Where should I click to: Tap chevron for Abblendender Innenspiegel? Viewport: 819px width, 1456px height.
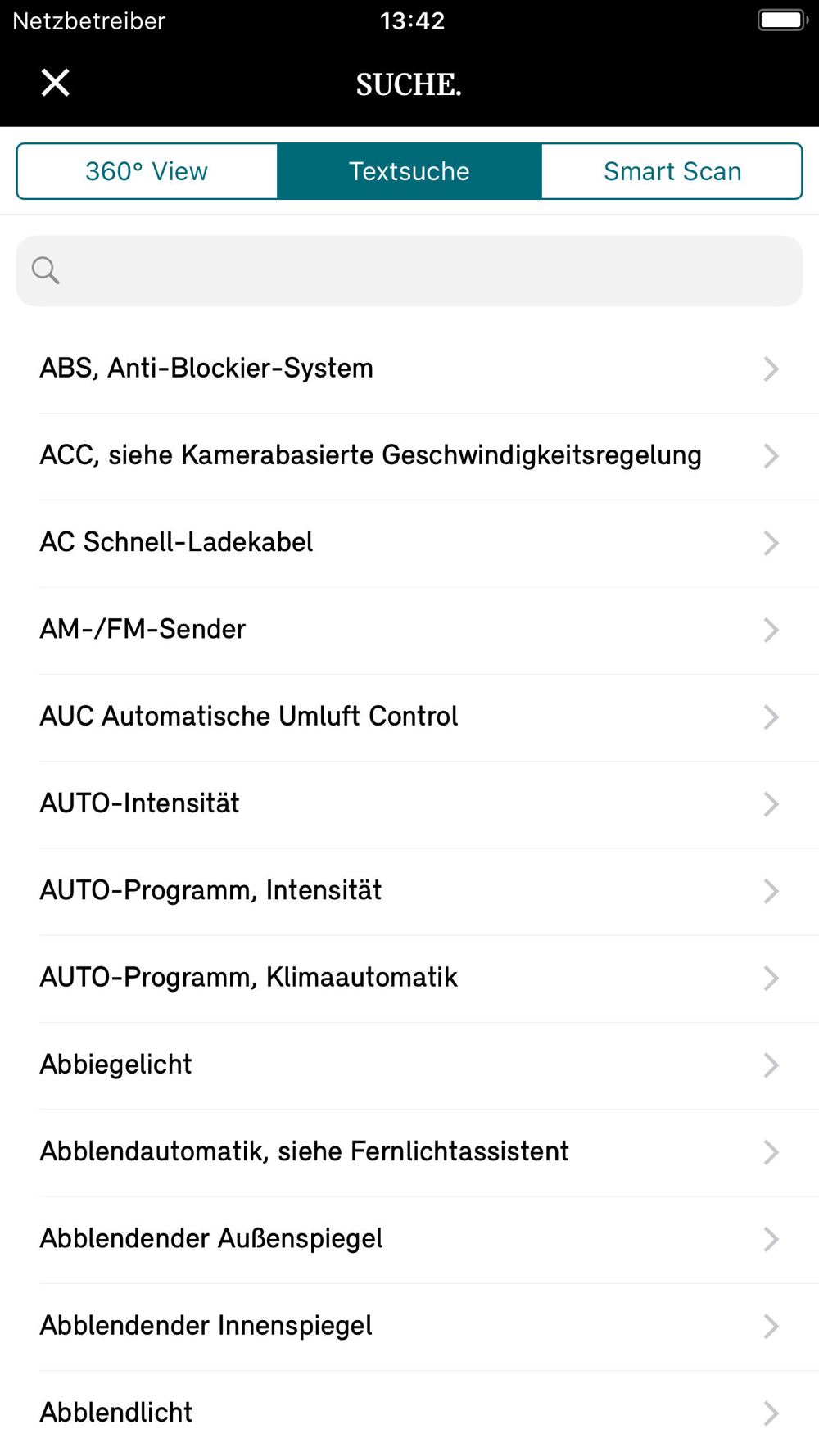pos(771,1326)
